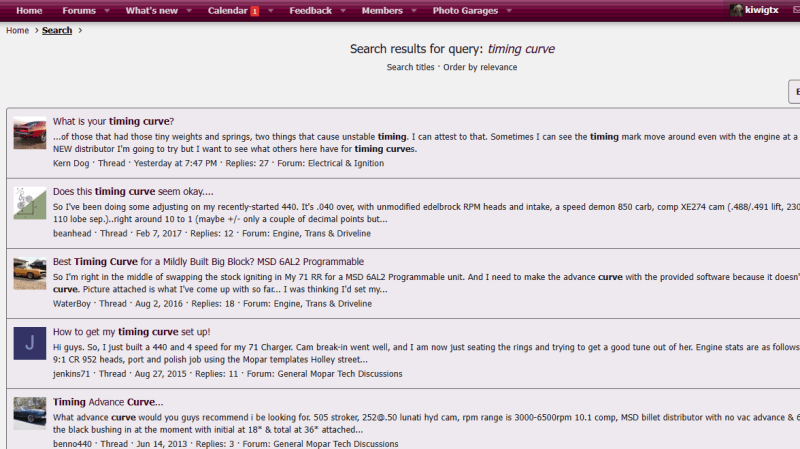Screen dimensions: 800x449
Task: Open the inbox envelope icon
Action: coord(796,10)
